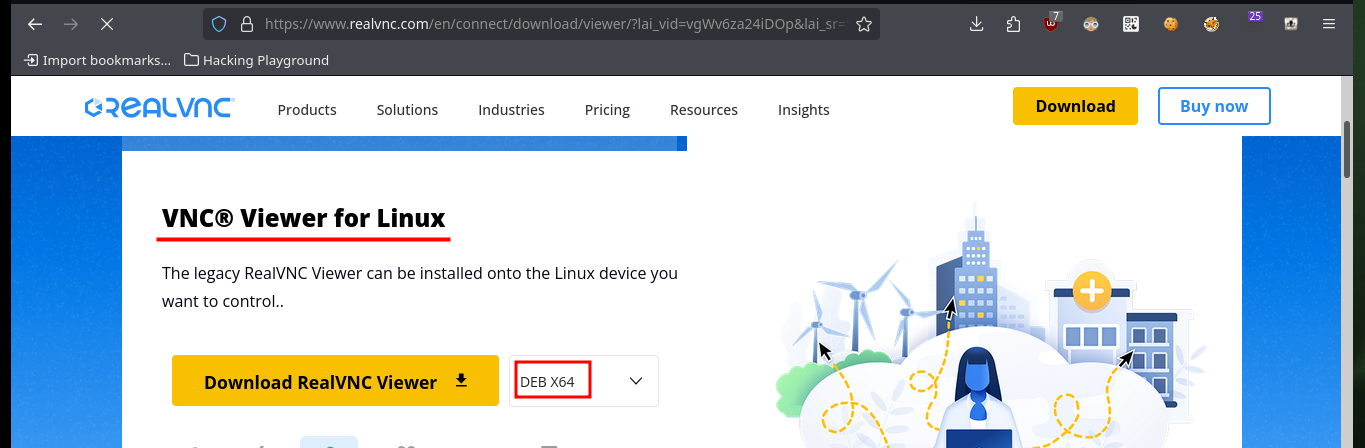Stop page loading with the X icon
The image size is (1365, 448).
(107, 24)
